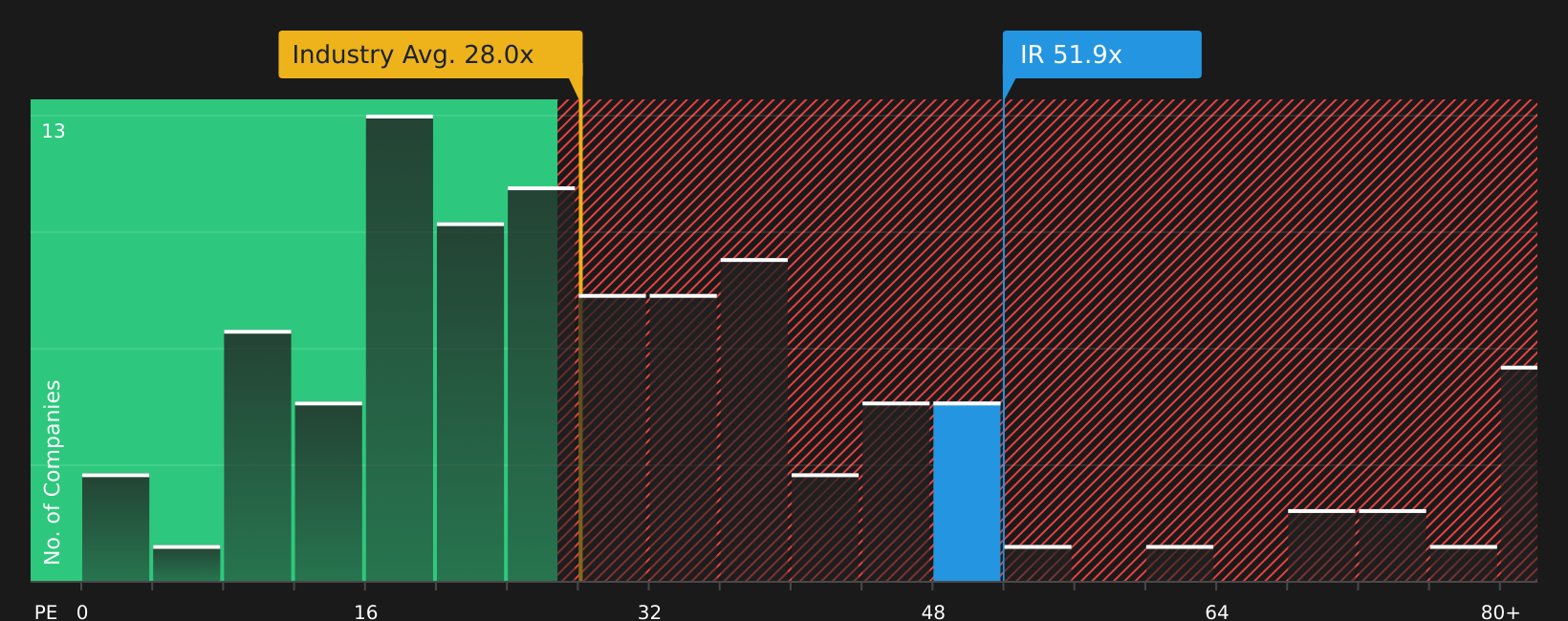Select the highlighted blue IR histogram bar
This screenshot has height=621, width=1568.
coord(967,492)
